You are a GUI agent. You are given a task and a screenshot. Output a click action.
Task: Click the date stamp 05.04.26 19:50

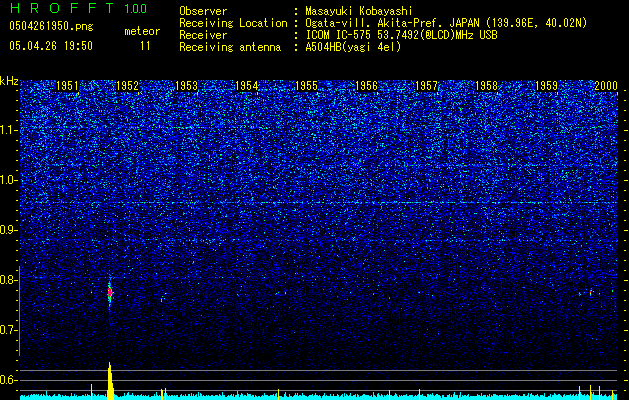[x=51, y=46]
